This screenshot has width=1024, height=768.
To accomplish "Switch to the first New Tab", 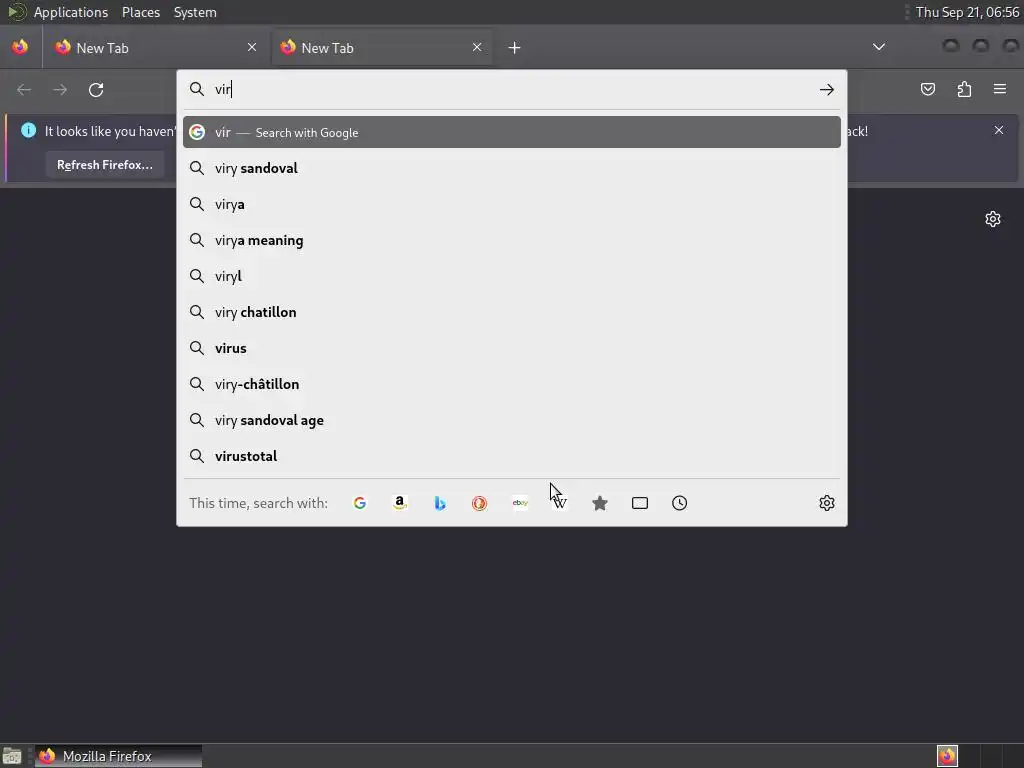I will [155, 48].
